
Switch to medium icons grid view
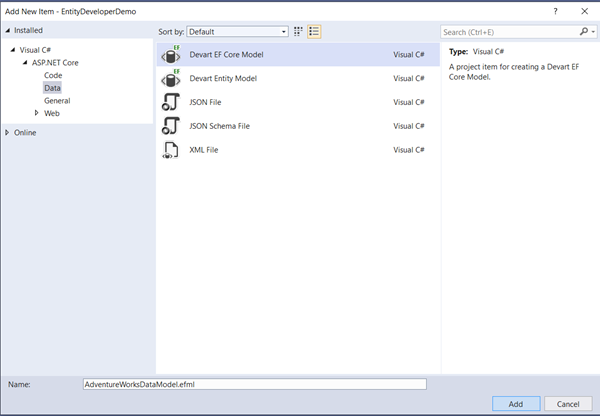298,31
